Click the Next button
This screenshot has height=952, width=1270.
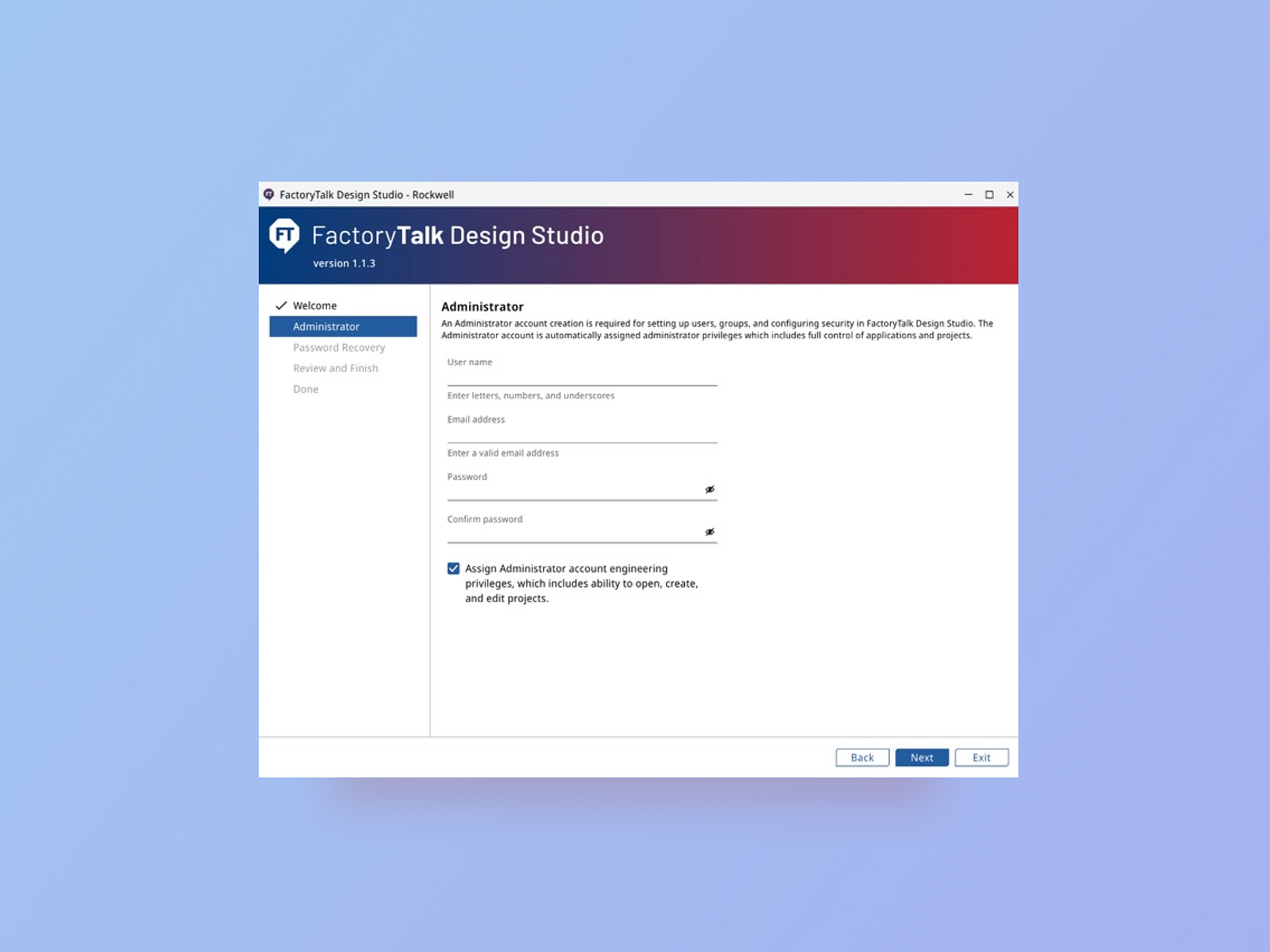pyautogui.click(x=922, y=758)
